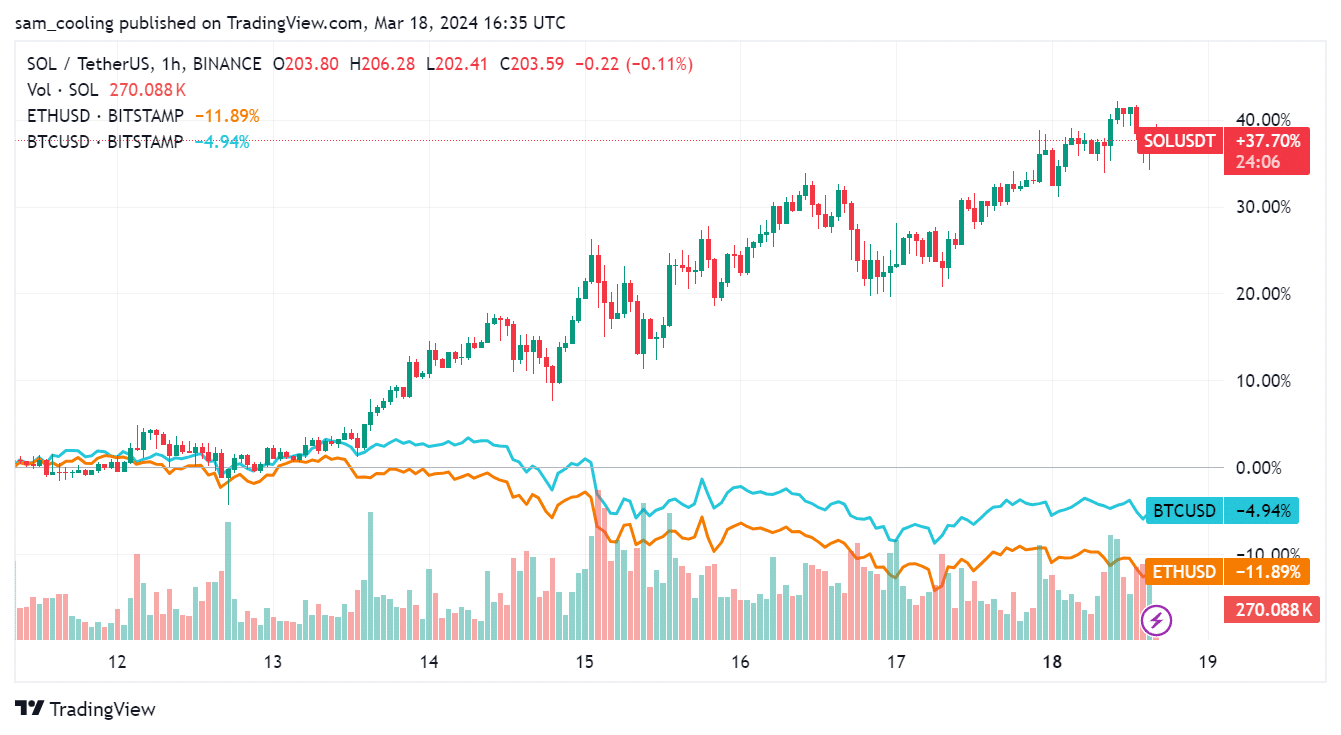Click the SOL / TetherUS symbol title

click(87, 64)
